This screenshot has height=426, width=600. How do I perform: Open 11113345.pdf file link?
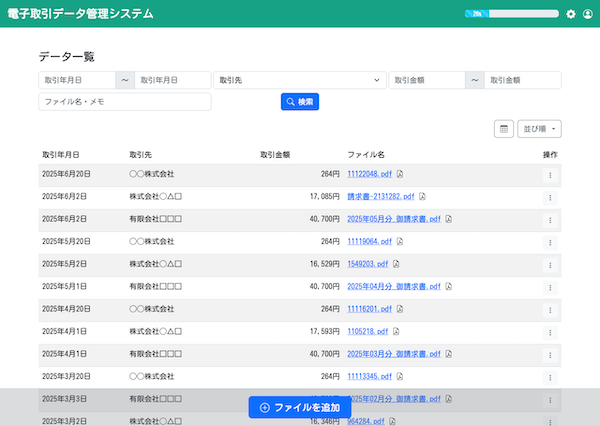[x=369, y=377]
